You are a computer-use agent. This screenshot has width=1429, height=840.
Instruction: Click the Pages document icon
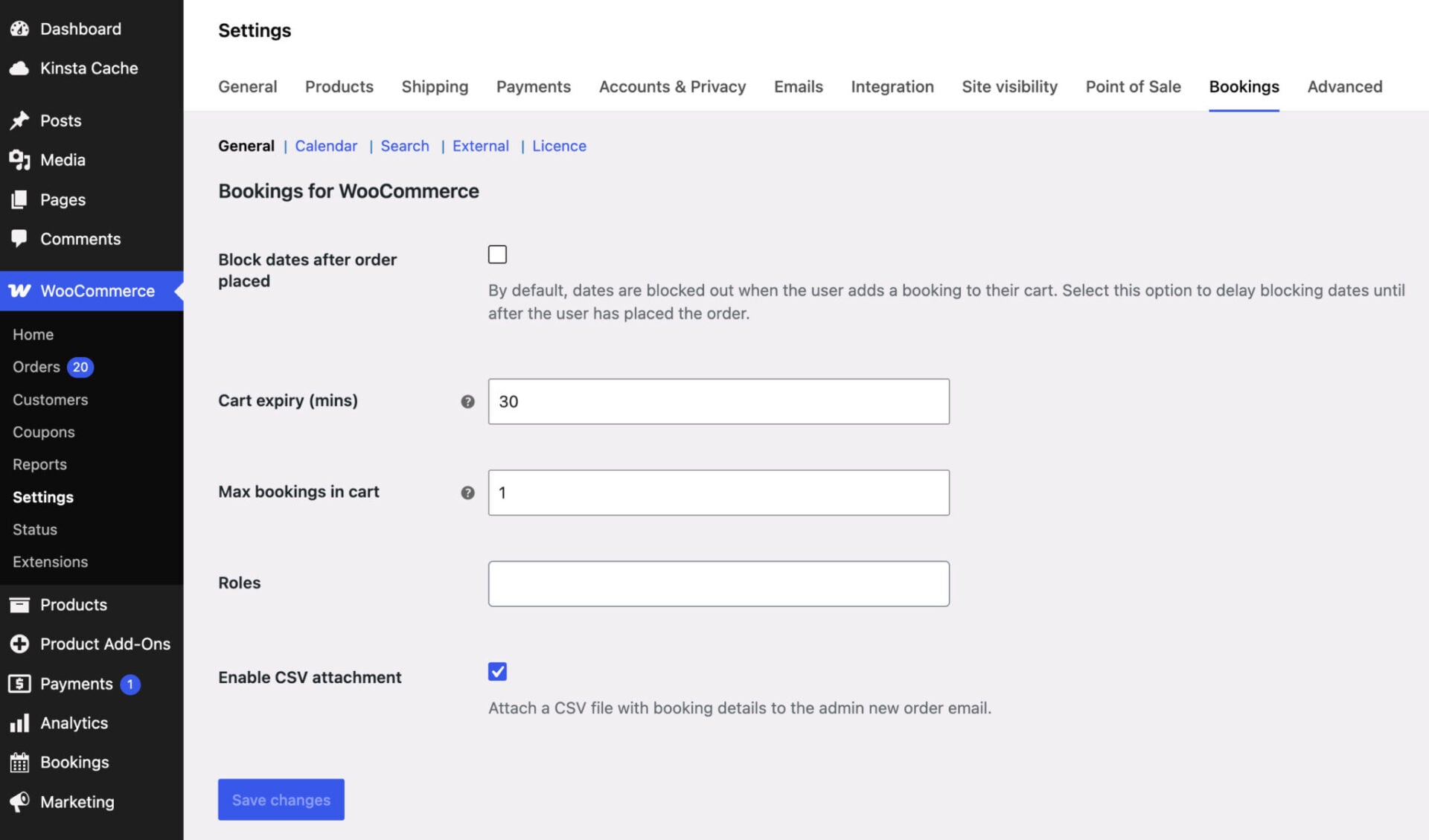click(x=19, y=199)
